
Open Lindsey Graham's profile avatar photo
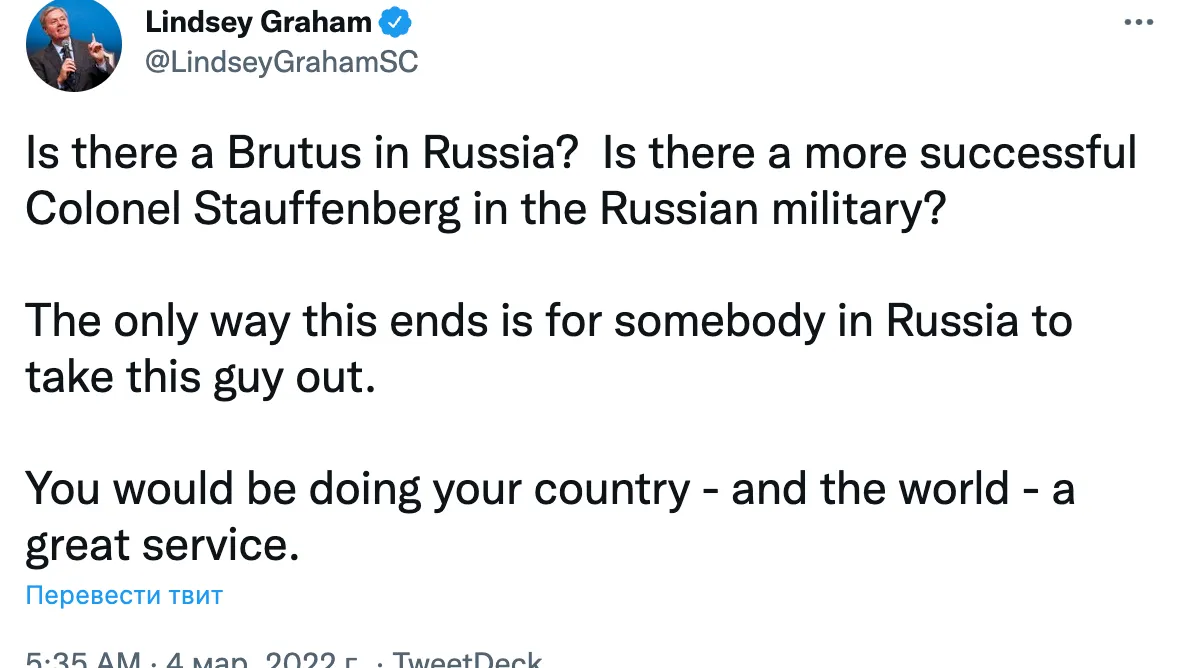[73, 45]
